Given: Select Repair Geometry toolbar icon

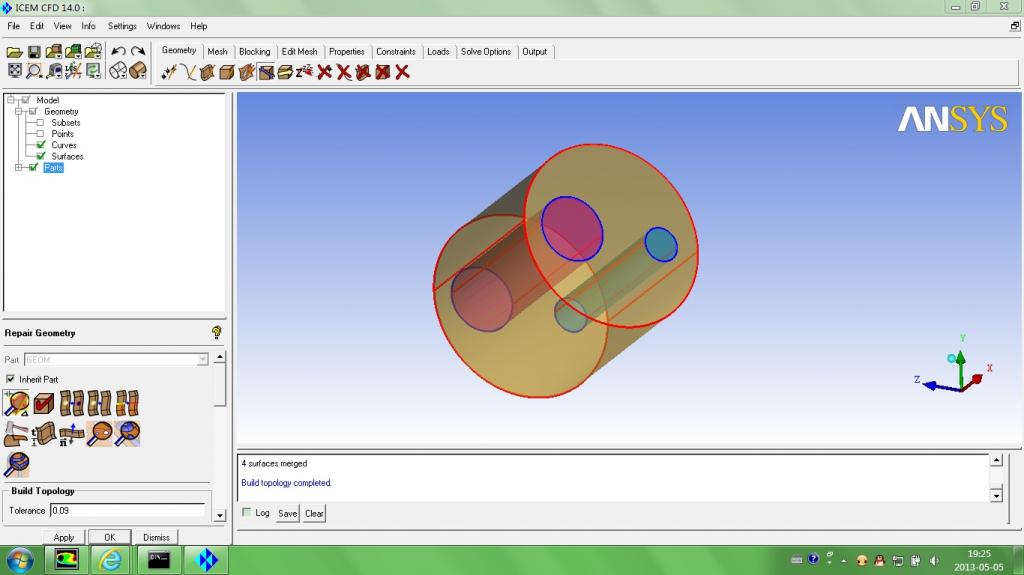Looking at the screenshot, I should (266, 72).
